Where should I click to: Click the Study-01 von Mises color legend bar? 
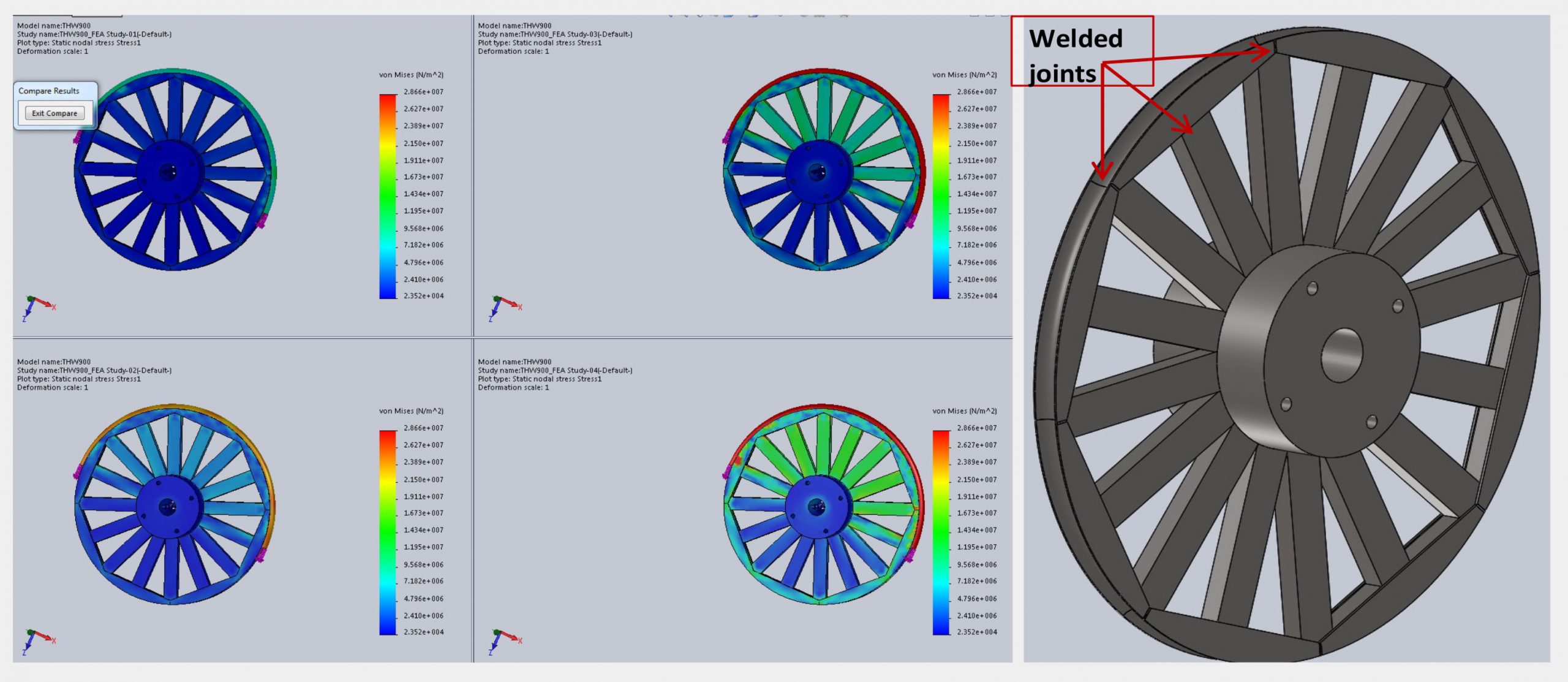388,196
